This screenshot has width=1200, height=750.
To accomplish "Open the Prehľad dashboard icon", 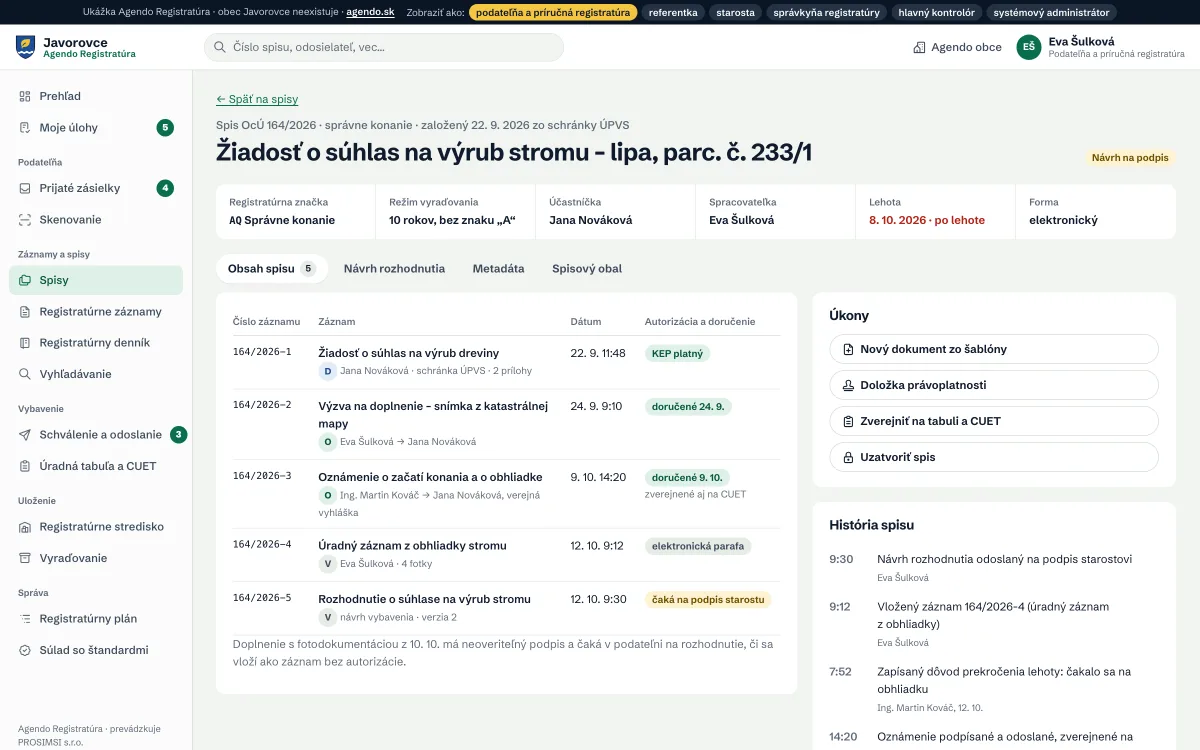I will (x=25, y=96).
